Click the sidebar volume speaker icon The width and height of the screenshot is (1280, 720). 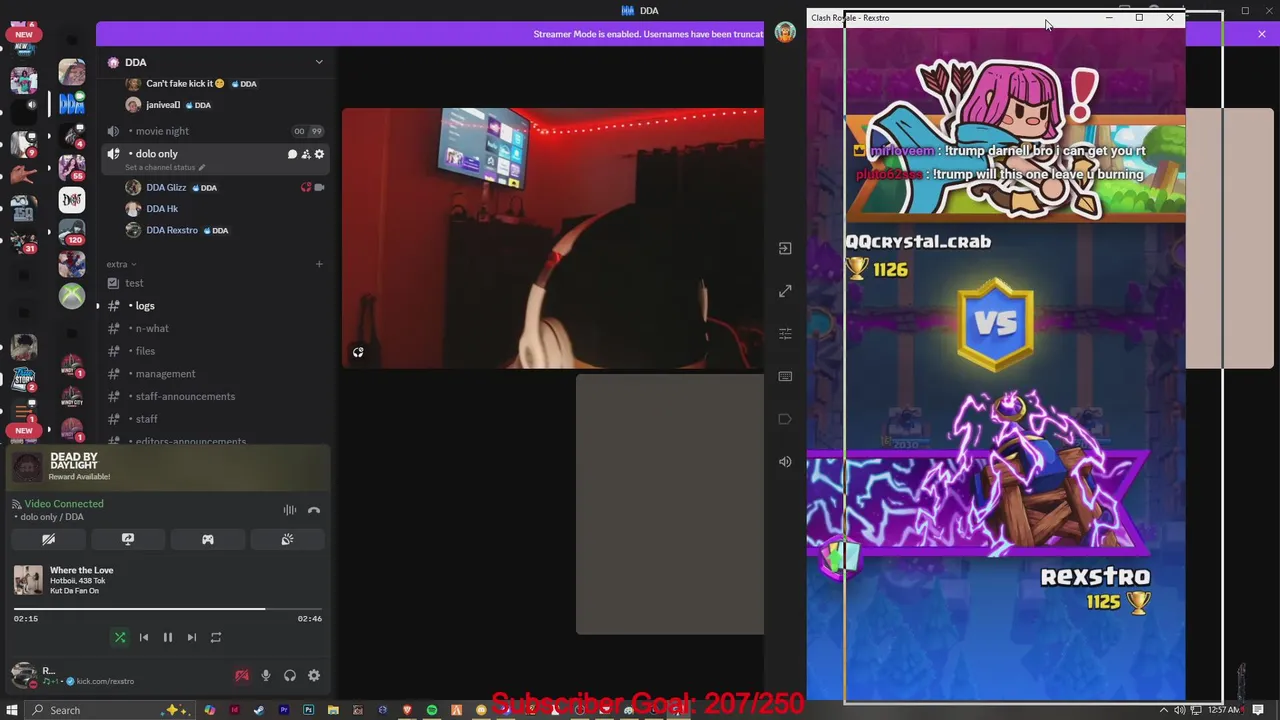tap(785, 461)
